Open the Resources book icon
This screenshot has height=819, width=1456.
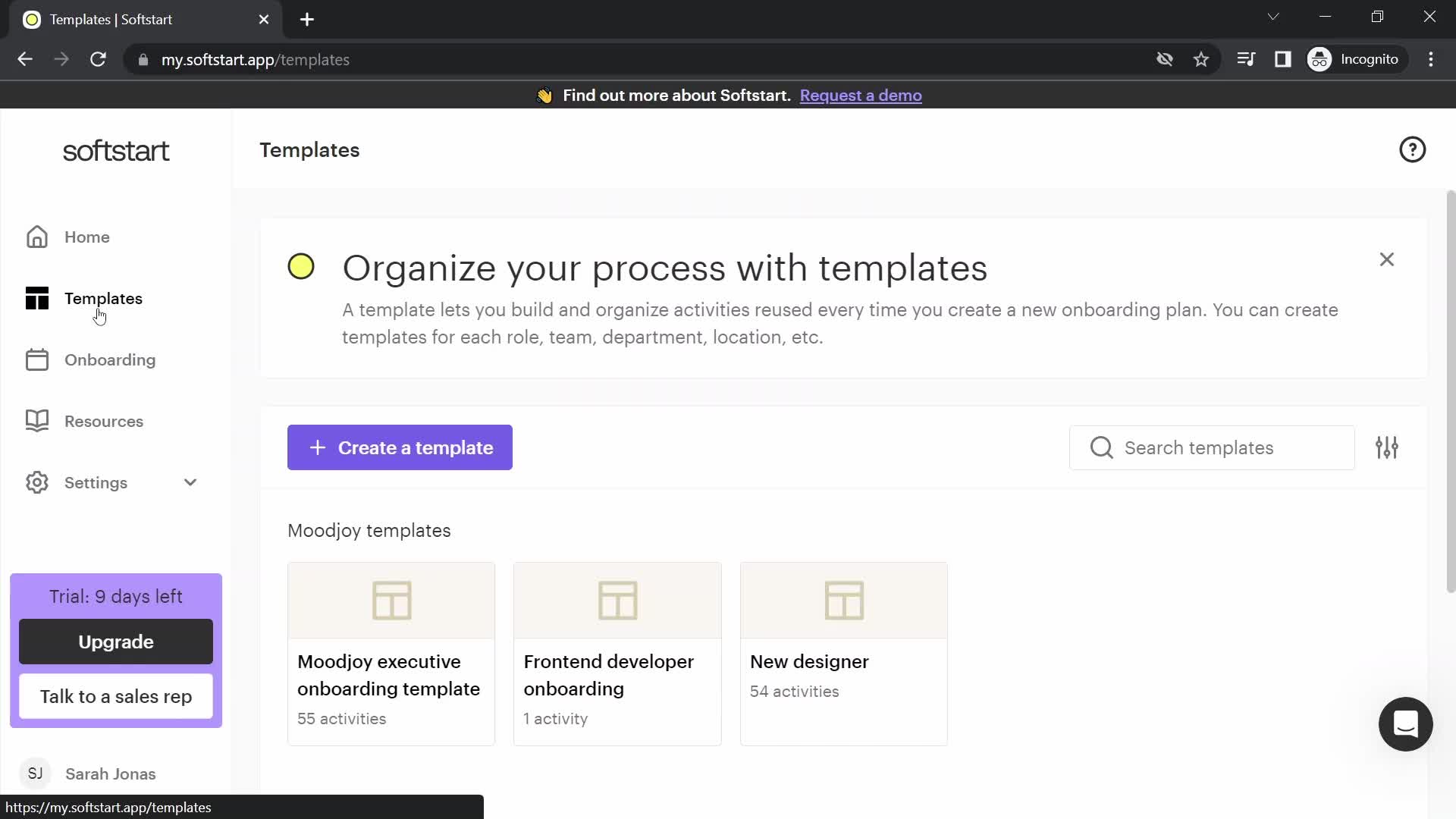pos(36,422)
